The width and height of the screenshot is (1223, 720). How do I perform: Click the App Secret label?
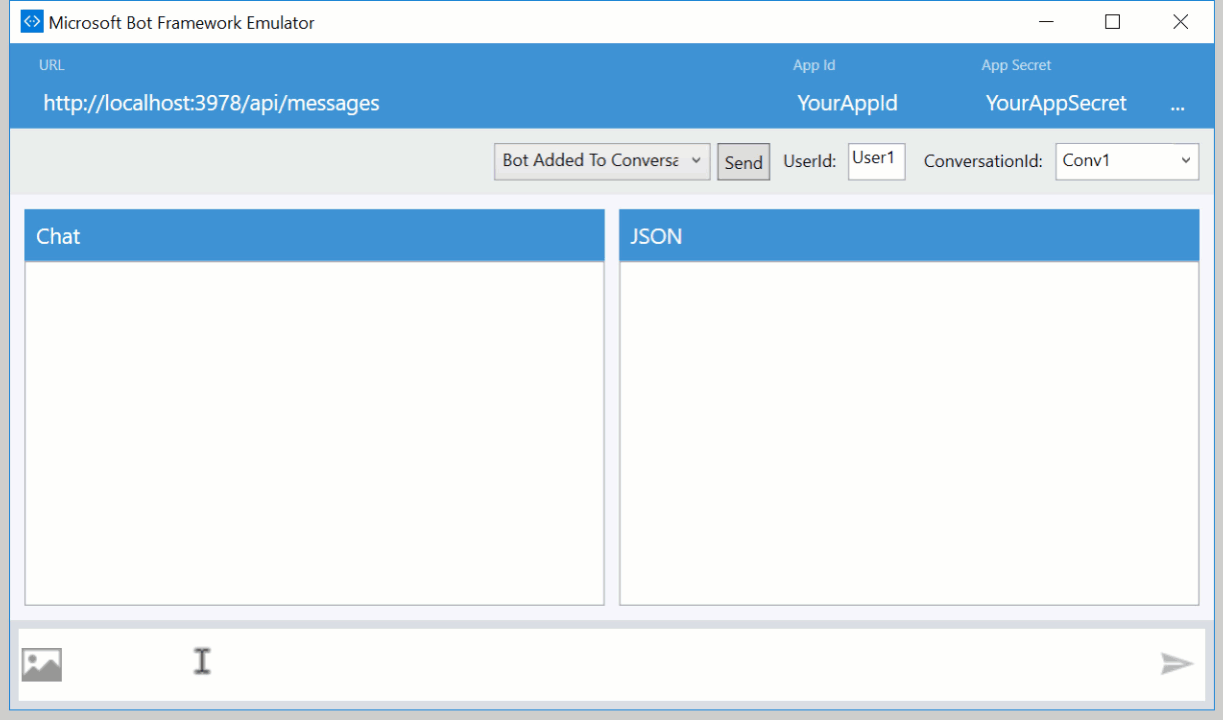coord(1016,65)
